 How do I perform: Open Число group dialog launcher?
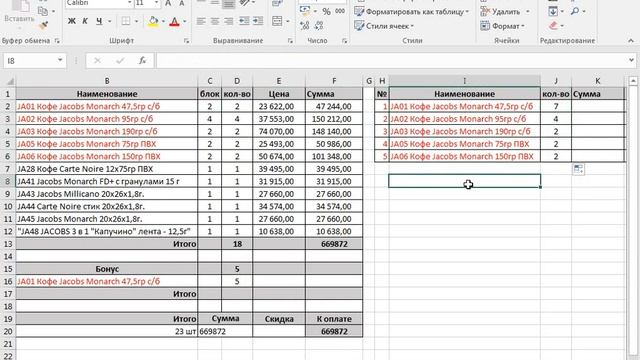point(344,41)
